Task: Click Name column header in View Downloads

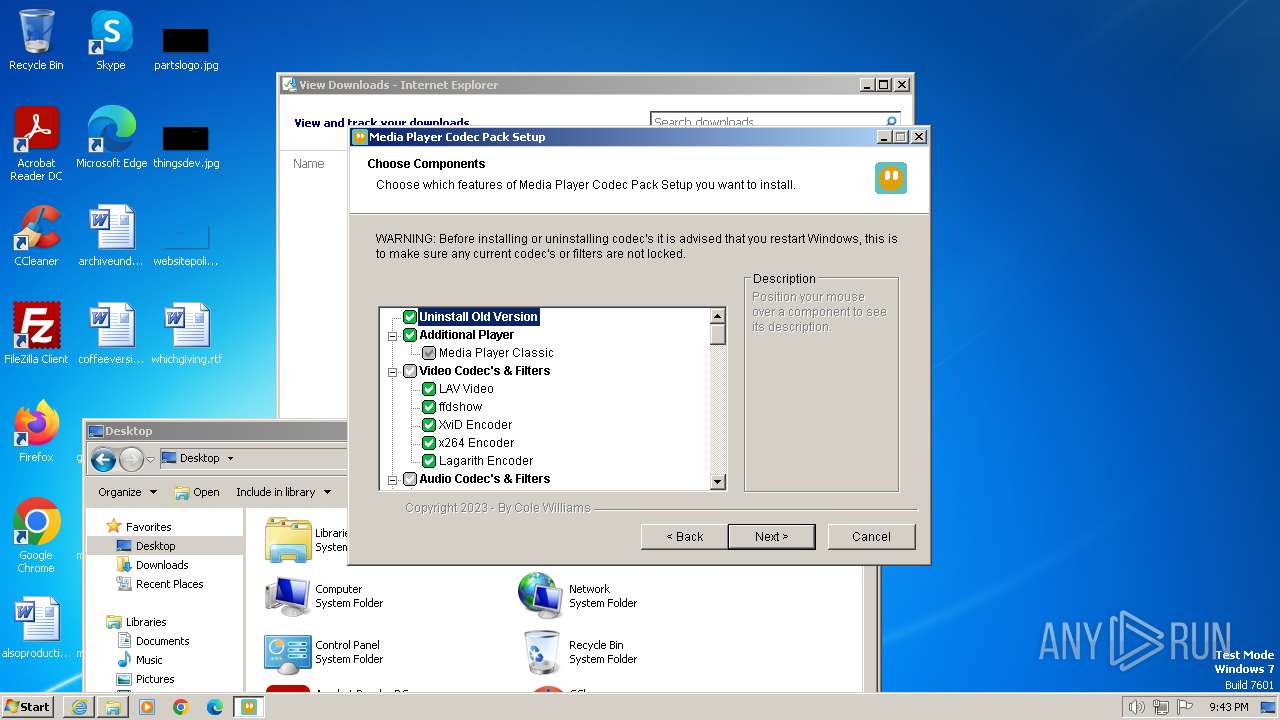Action: 309,164
